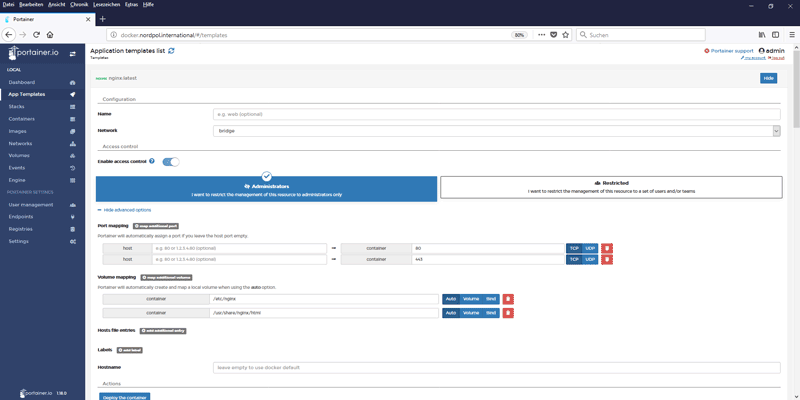The height and width of the screenshot is (400, 800).
Task: Delete the port 443 mapping
Action: pos(607,260)
